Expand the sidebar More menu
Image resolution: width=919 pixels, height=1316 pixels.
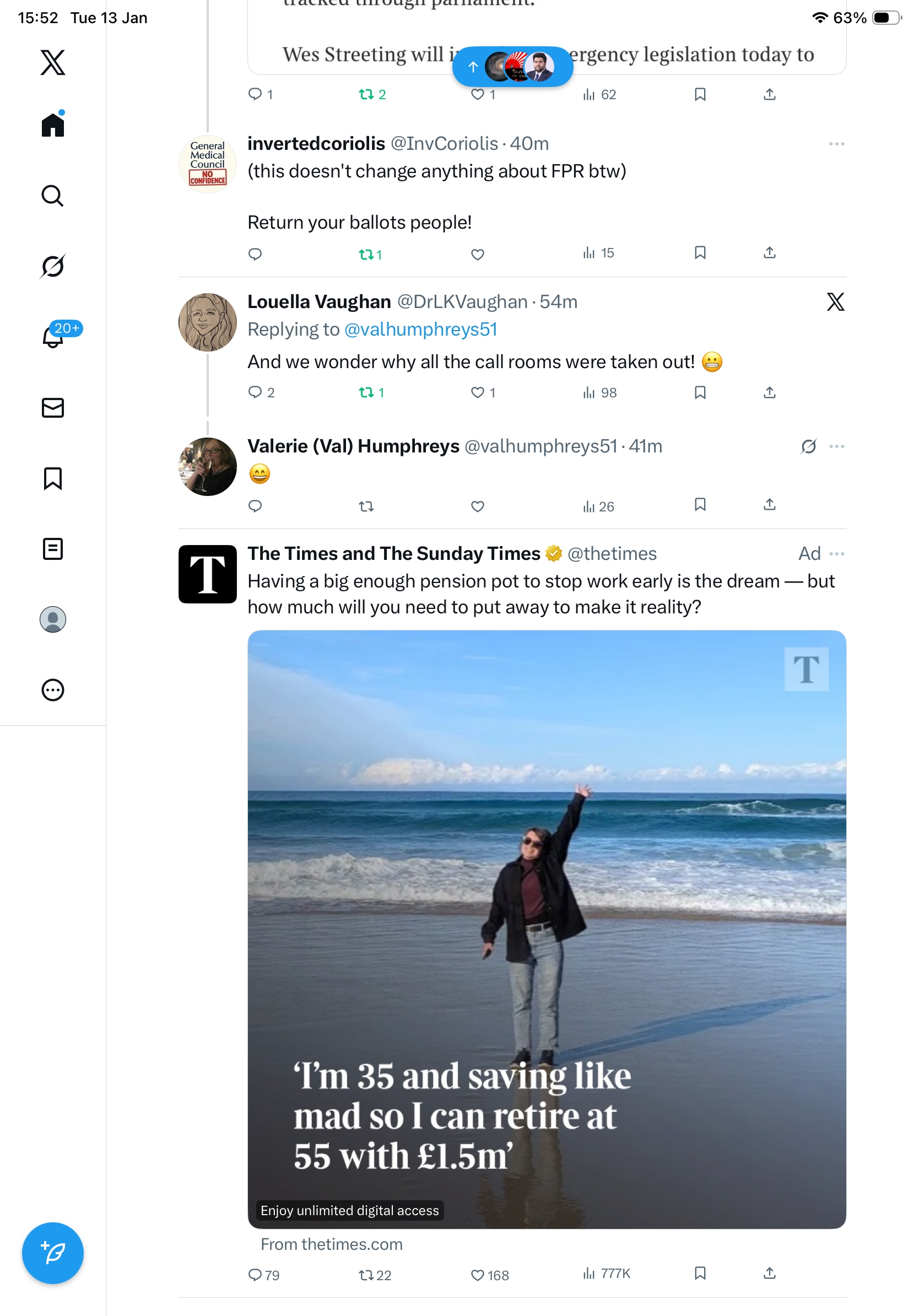coord(53,689)
